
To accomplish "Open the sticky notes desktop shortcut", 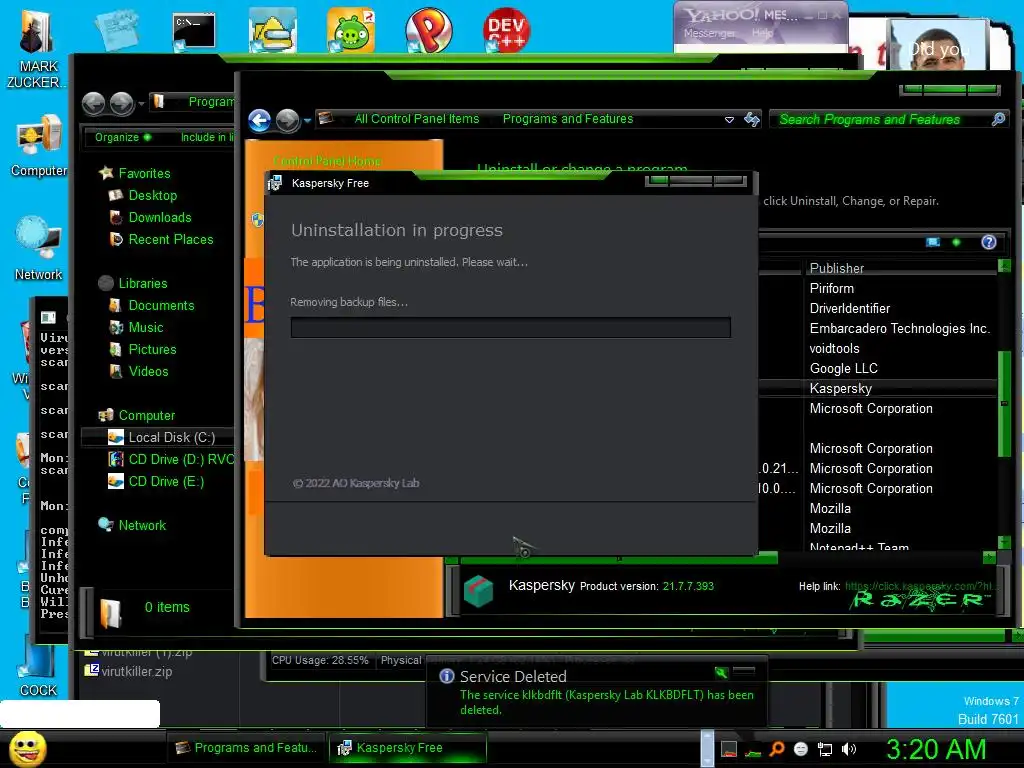I will pyautogui.click(x=116, y=31).
